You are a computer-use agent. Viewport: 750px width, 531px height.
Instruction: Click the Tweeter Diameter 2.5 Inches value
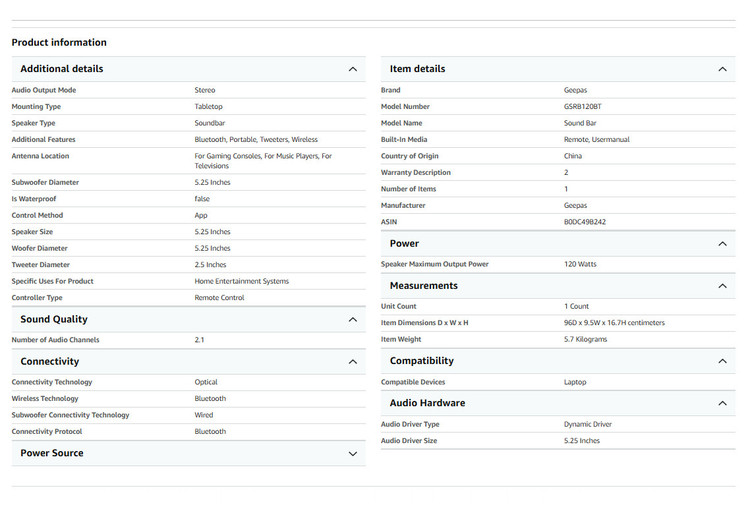click(210, 265)
